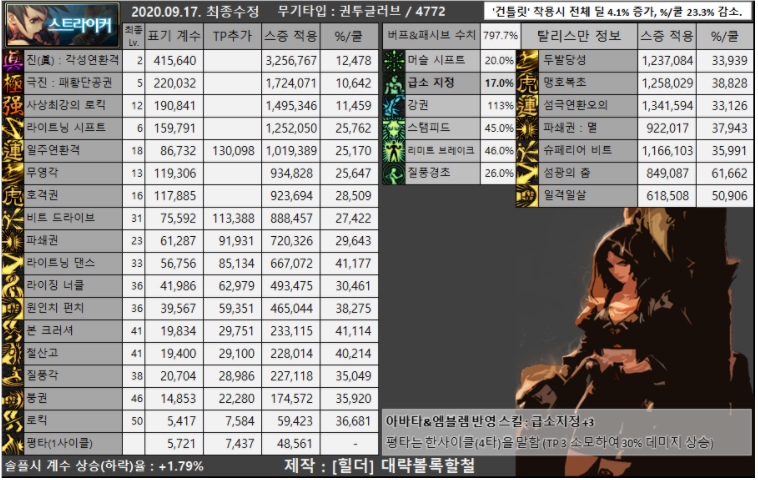The image size is (758, 480).
Task: Click the 라이징 너클 skill icon
Action: pos(13,286)
